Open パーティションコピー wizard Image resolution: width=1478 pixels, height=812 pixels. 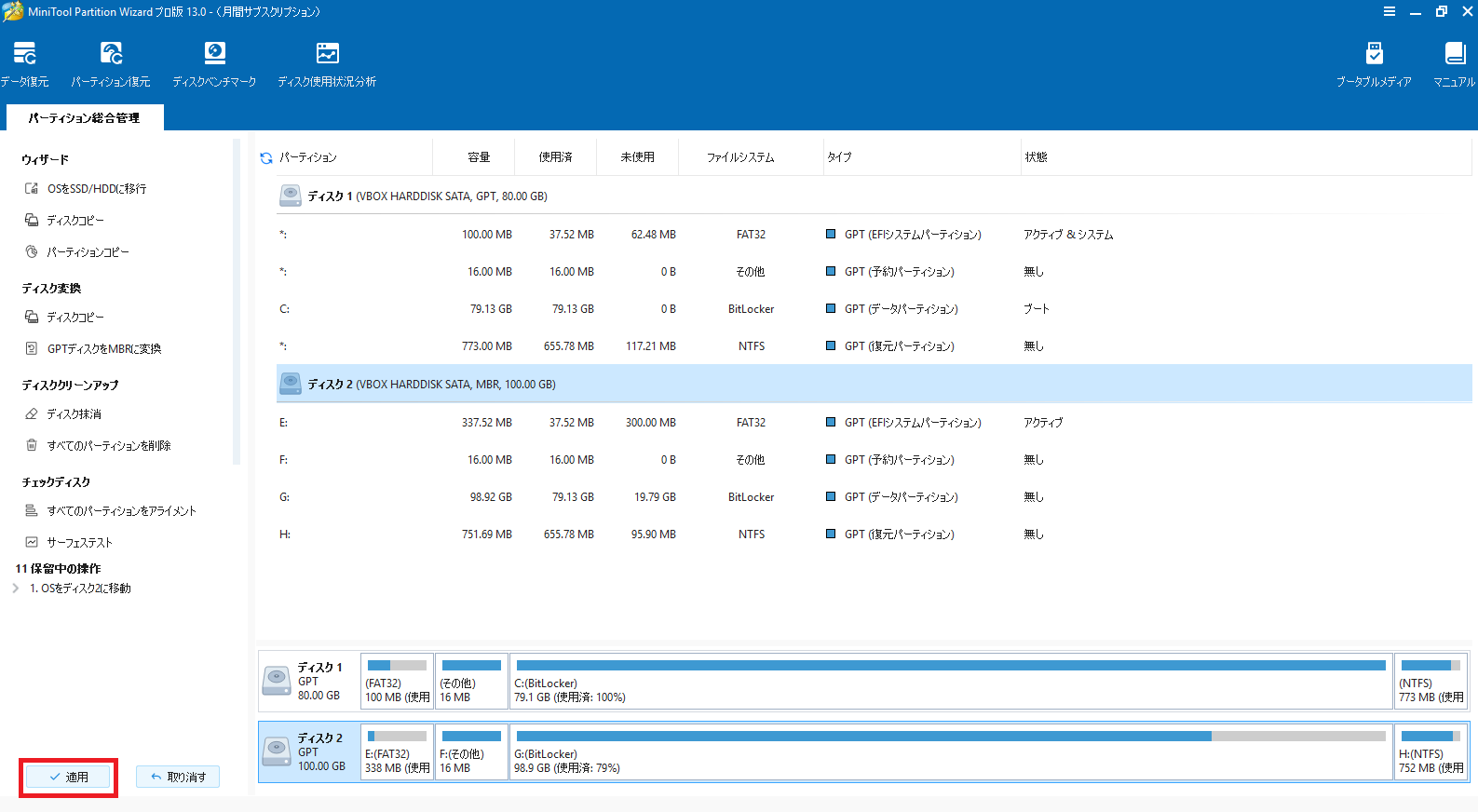[76, 251]
